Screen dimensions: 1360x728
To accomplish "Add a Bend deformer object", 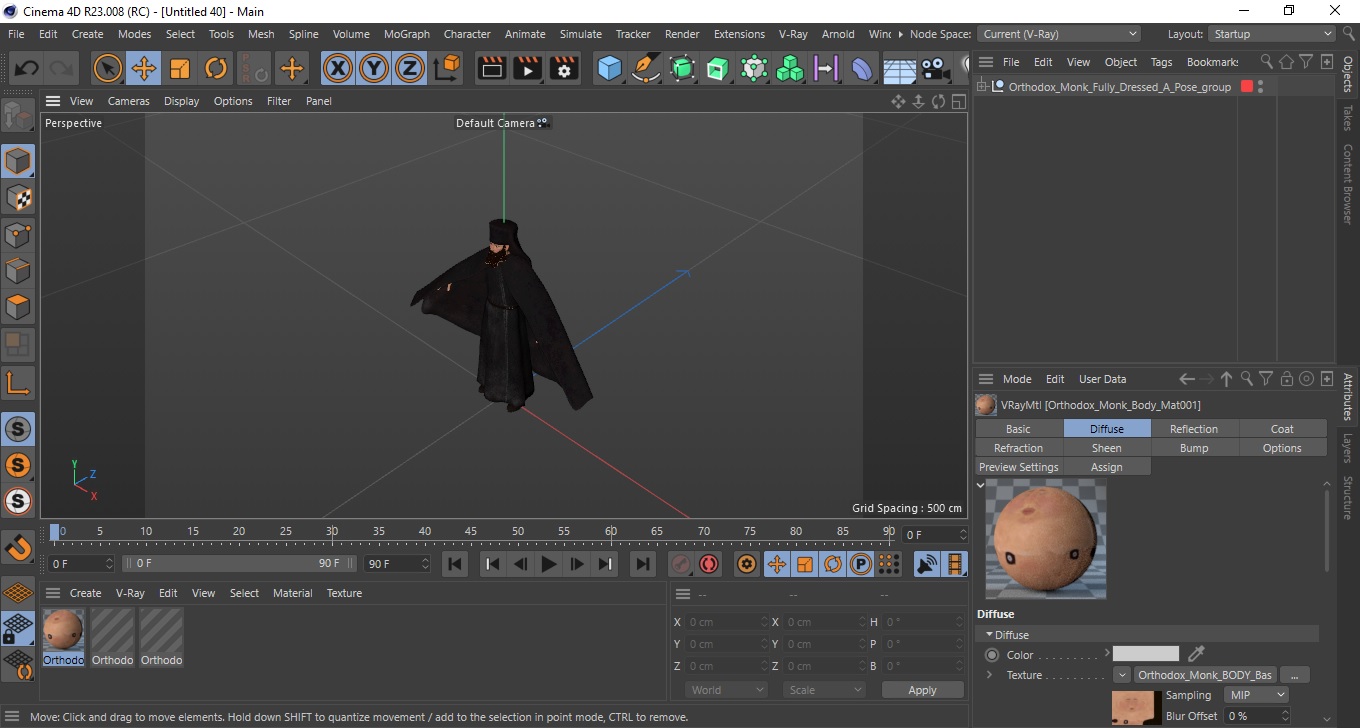I will (x=862, y=69).
